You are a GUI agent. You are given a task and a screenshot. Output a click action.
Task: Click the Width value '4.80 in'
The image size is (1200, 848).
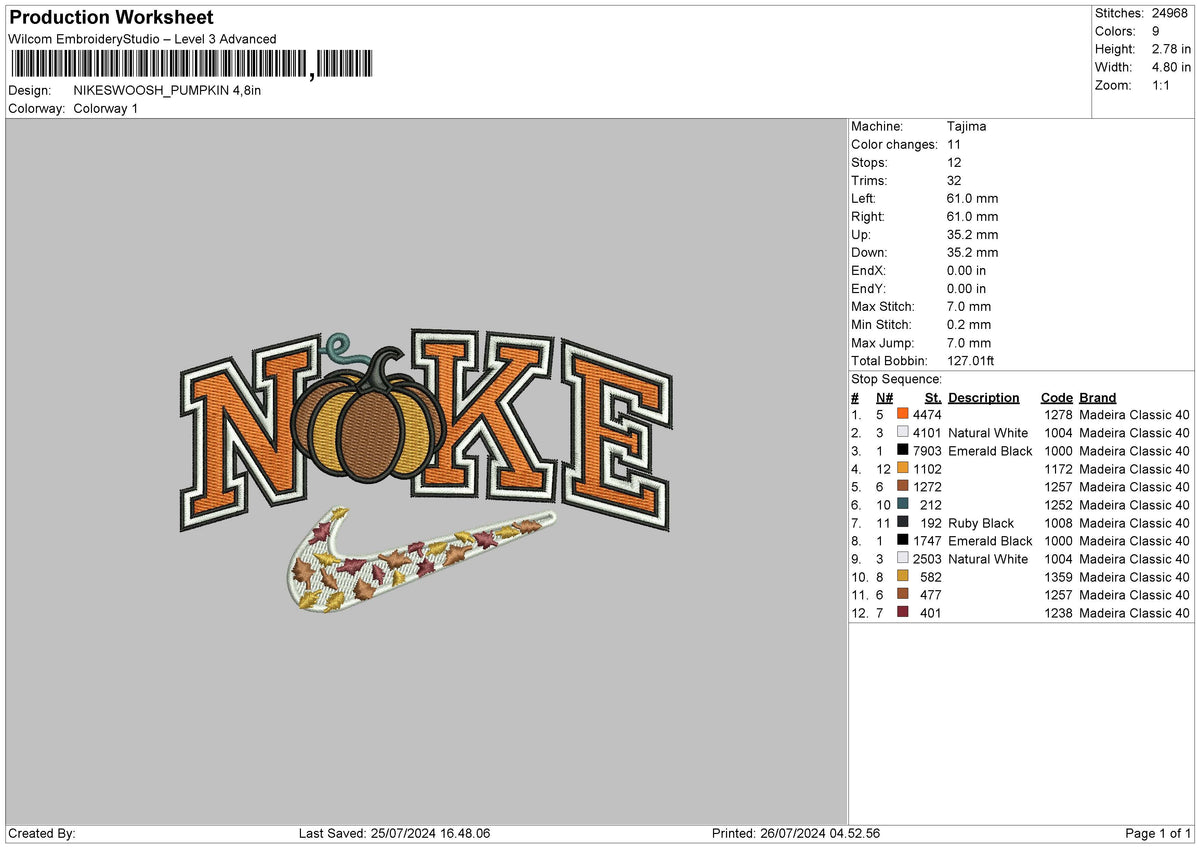(1170, 67)
